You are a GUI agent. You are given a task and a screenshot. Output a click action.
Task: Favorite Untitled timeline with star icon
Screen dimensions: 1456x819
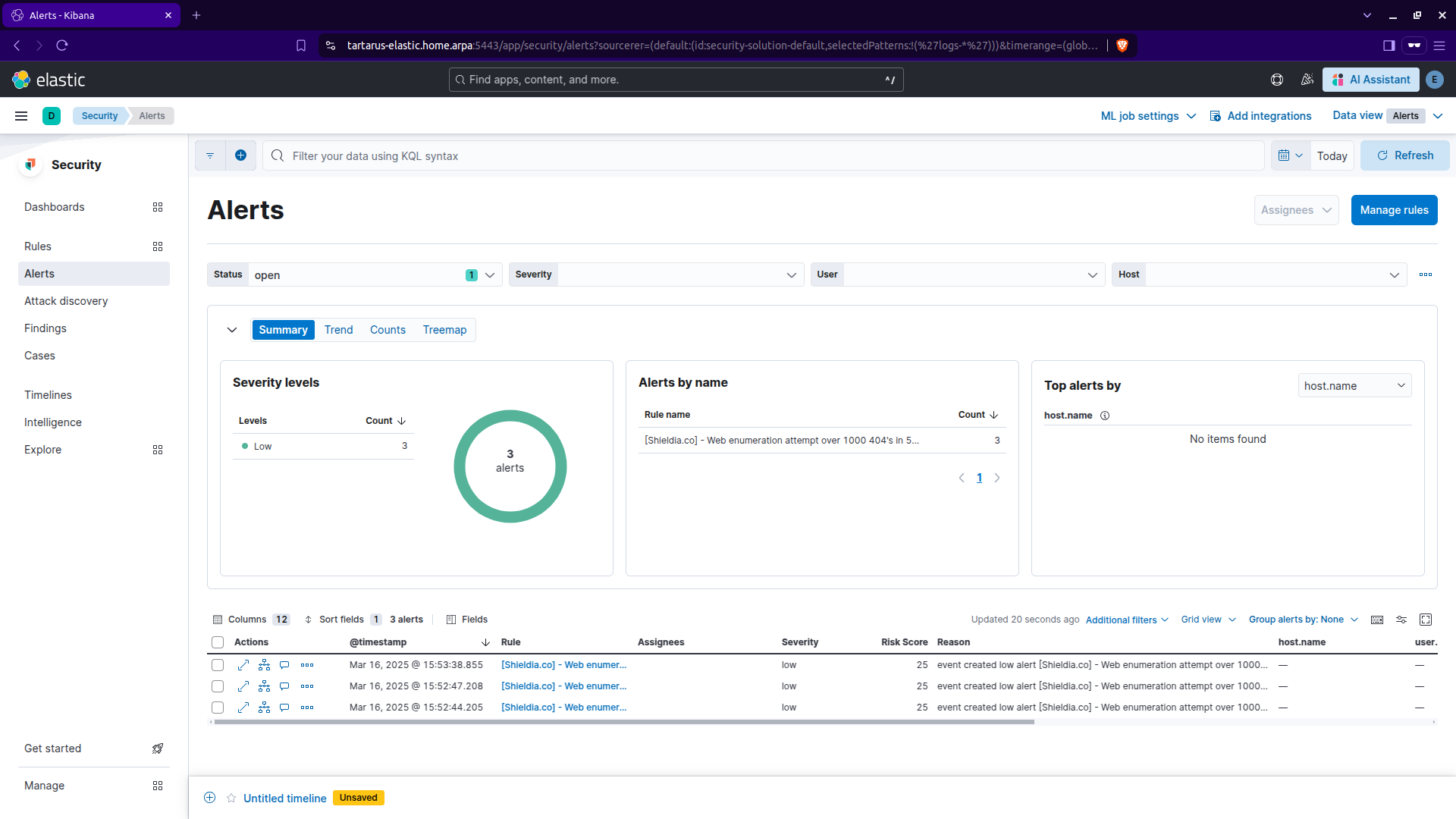pos(231,798)
